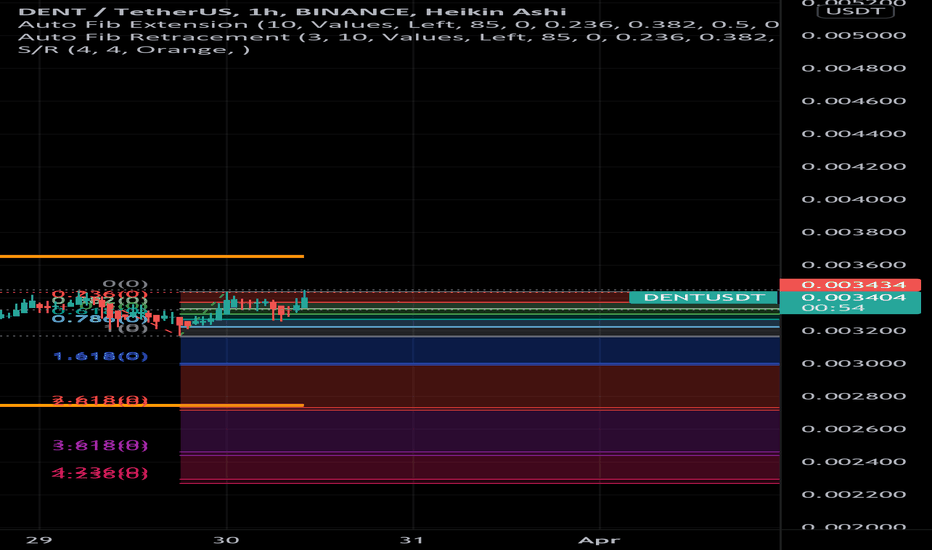
Task: Click the 0.004000 price axis label
Action: [x=854, y=199]
